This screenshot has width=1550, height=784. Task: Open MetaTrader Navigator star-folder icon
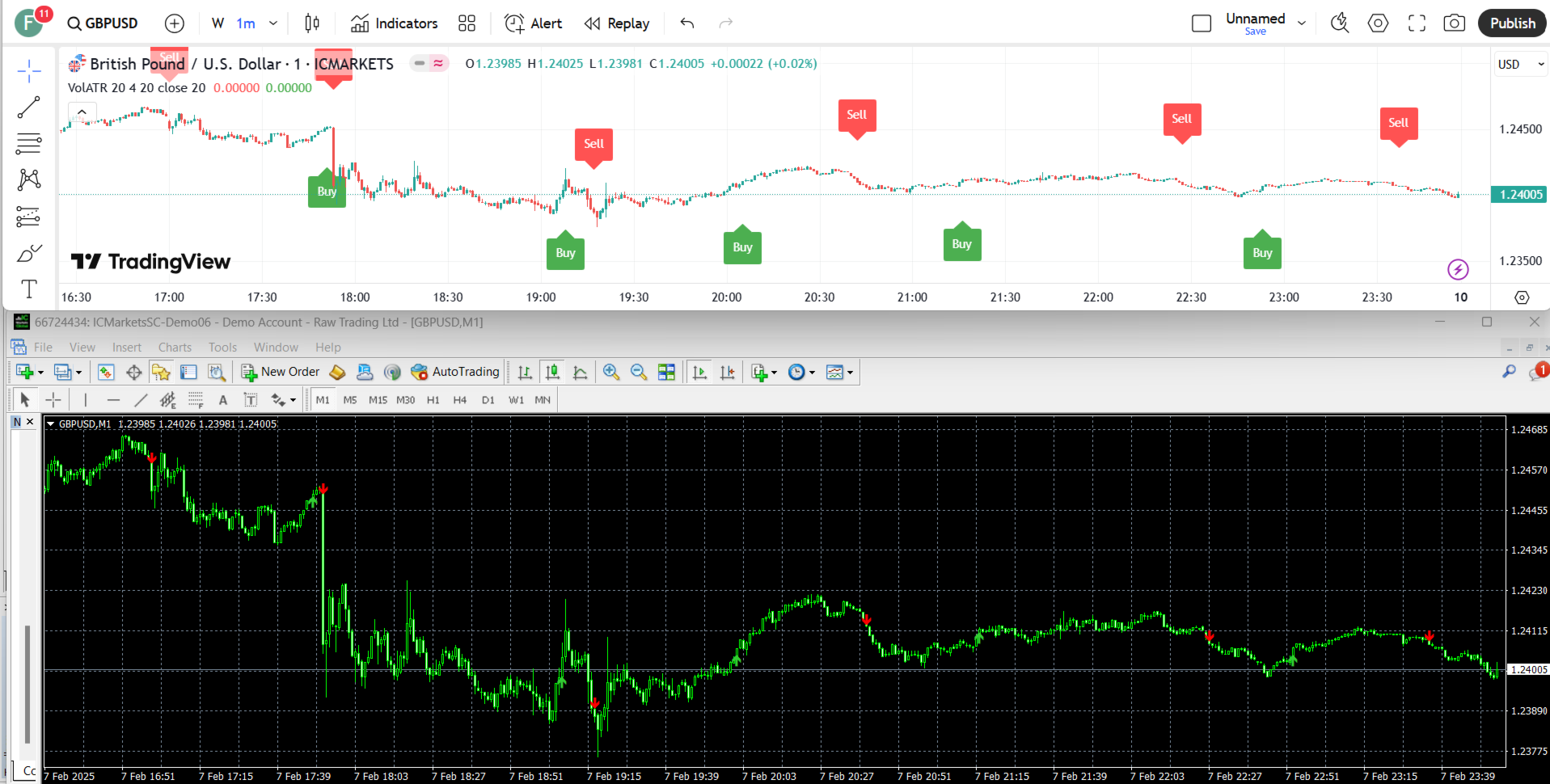point(161,372)
